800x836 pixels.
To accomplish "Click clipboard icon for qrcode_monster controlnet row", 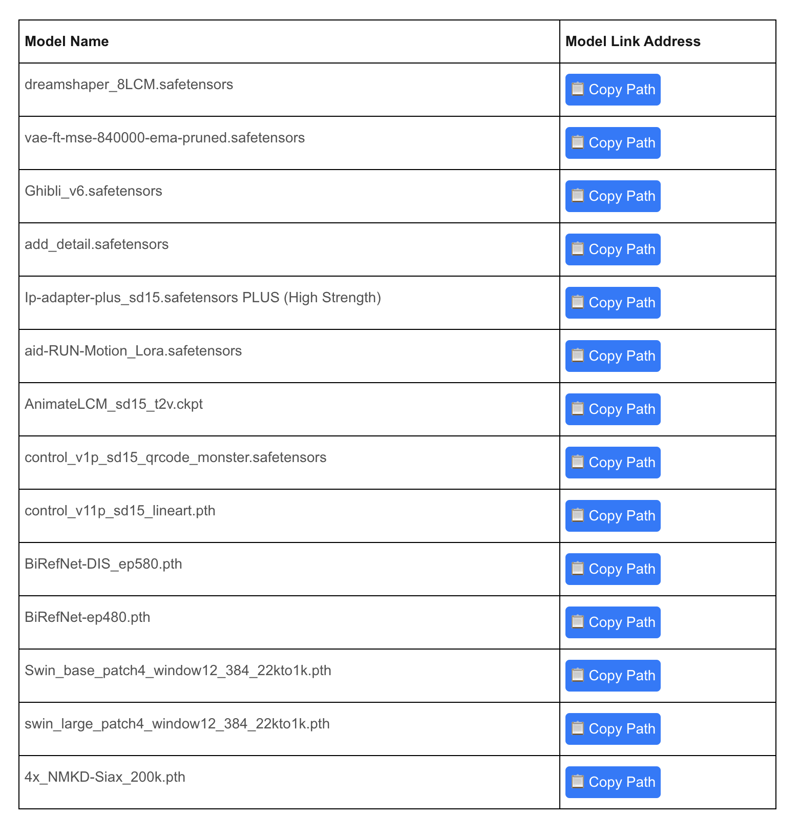I will (578, 462).
